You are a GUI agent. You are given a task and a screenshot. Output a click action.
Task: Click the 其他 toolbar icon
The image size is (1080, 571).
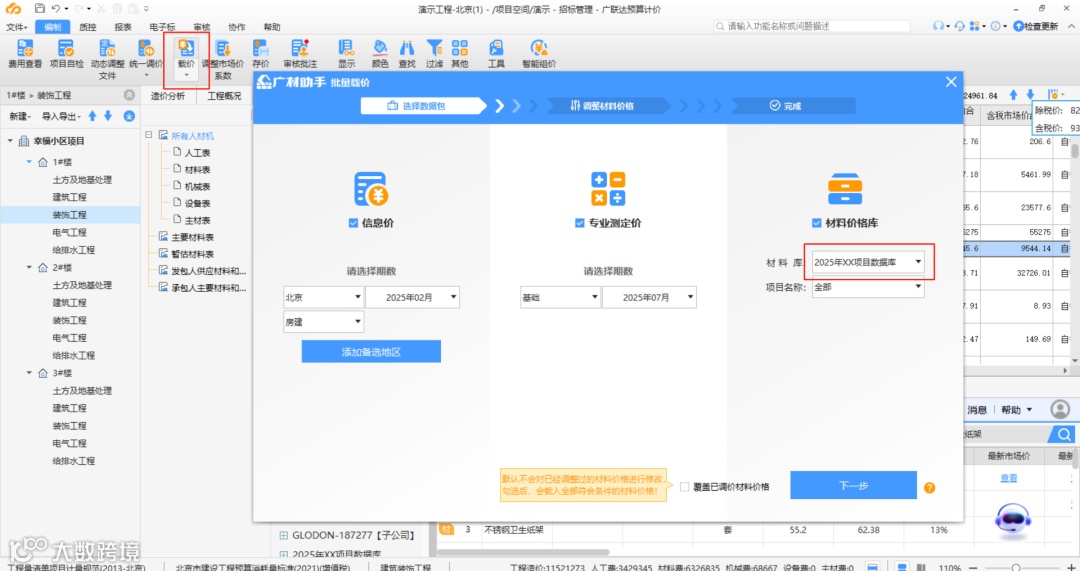tap(459, 54)
